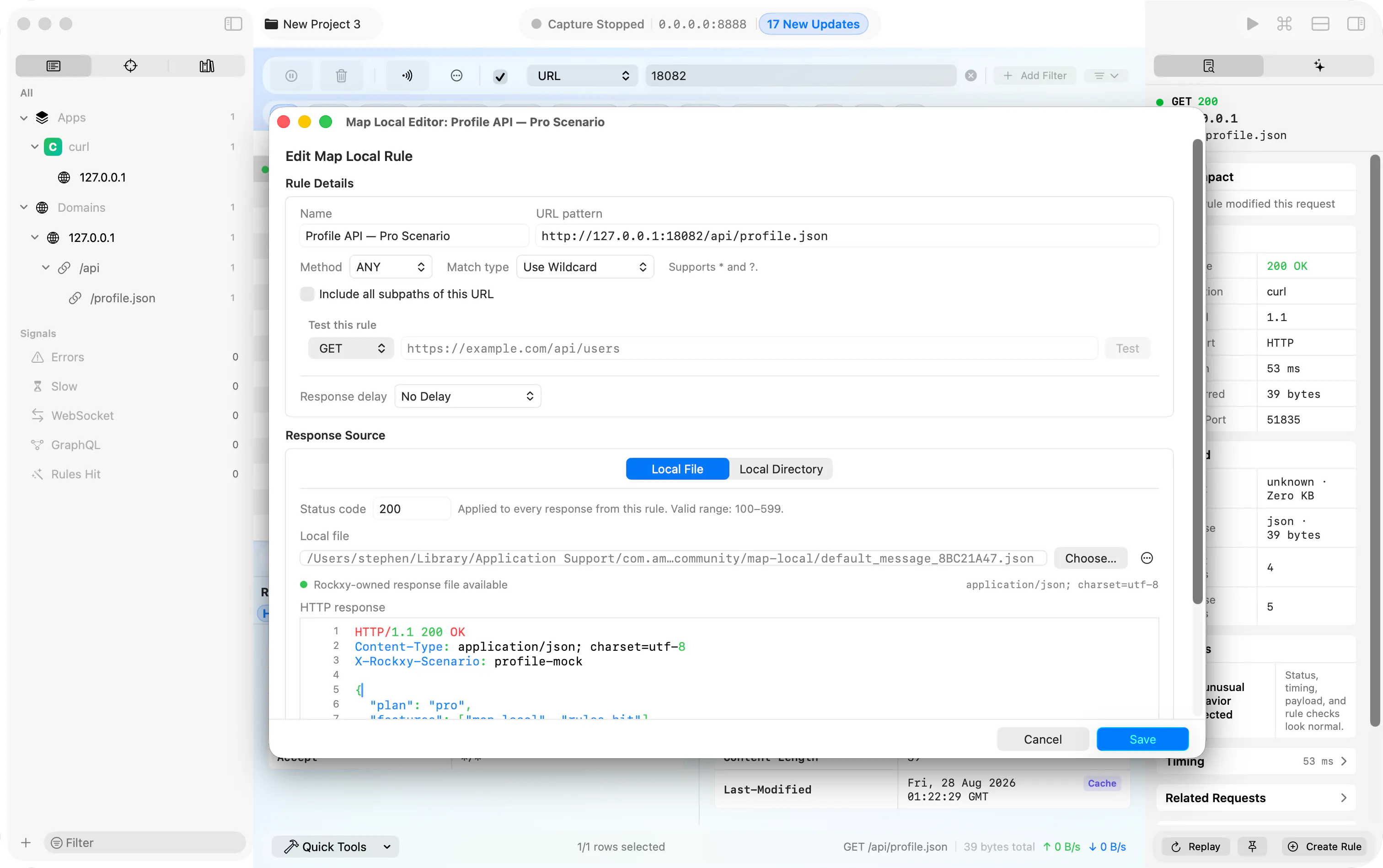Viewport: 1383px width, 868px height.
Task: Open the URL filter type dropdown
Action: 582,76
